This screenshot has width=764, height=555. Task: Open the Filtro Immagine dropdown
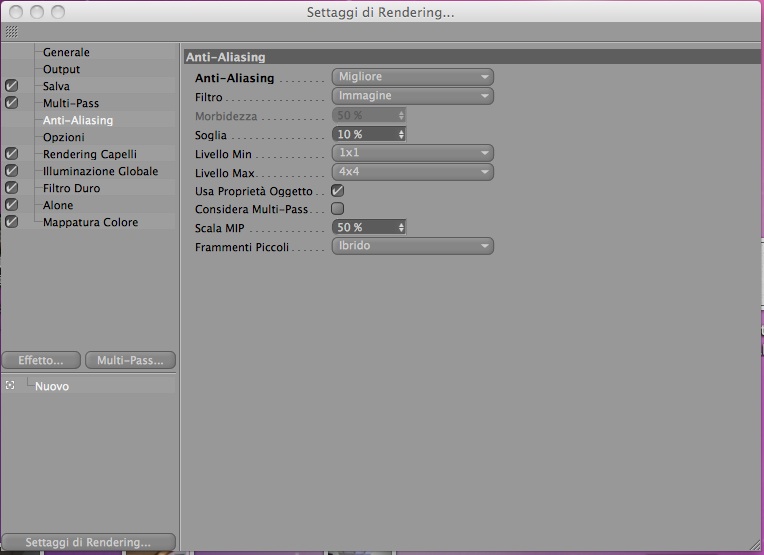click(413, 96)
